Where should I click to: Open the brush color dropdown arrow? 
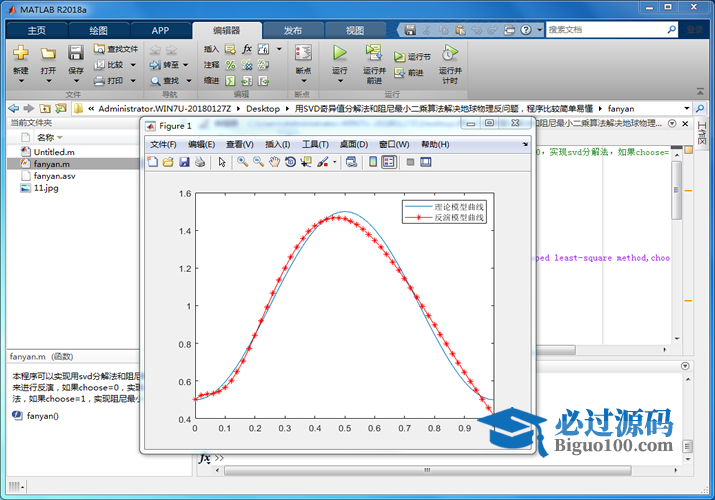pos(335,162)
